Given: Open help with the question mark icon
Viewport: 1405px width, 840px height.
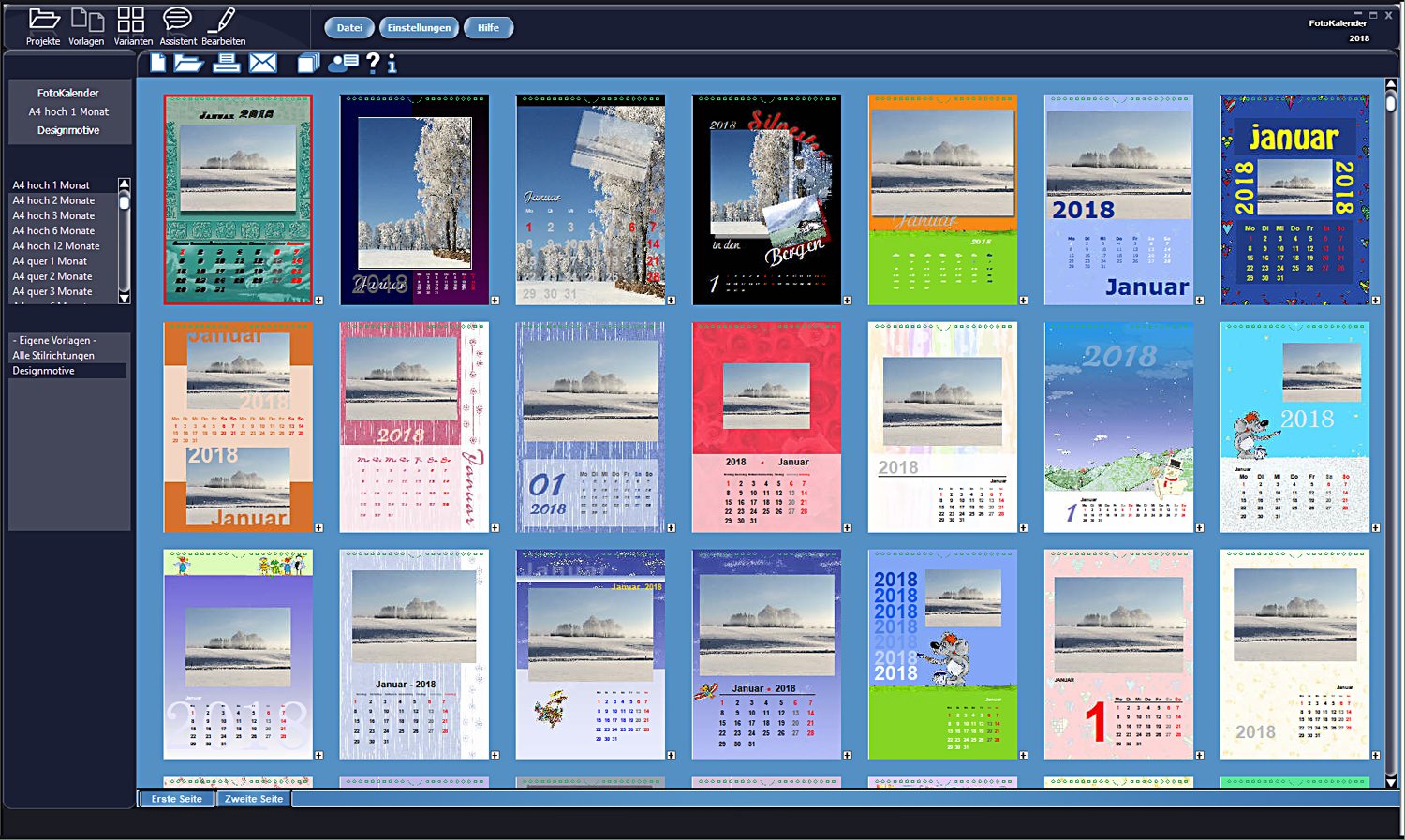Looking at the screenshot, I should click(x=373, y=63).
